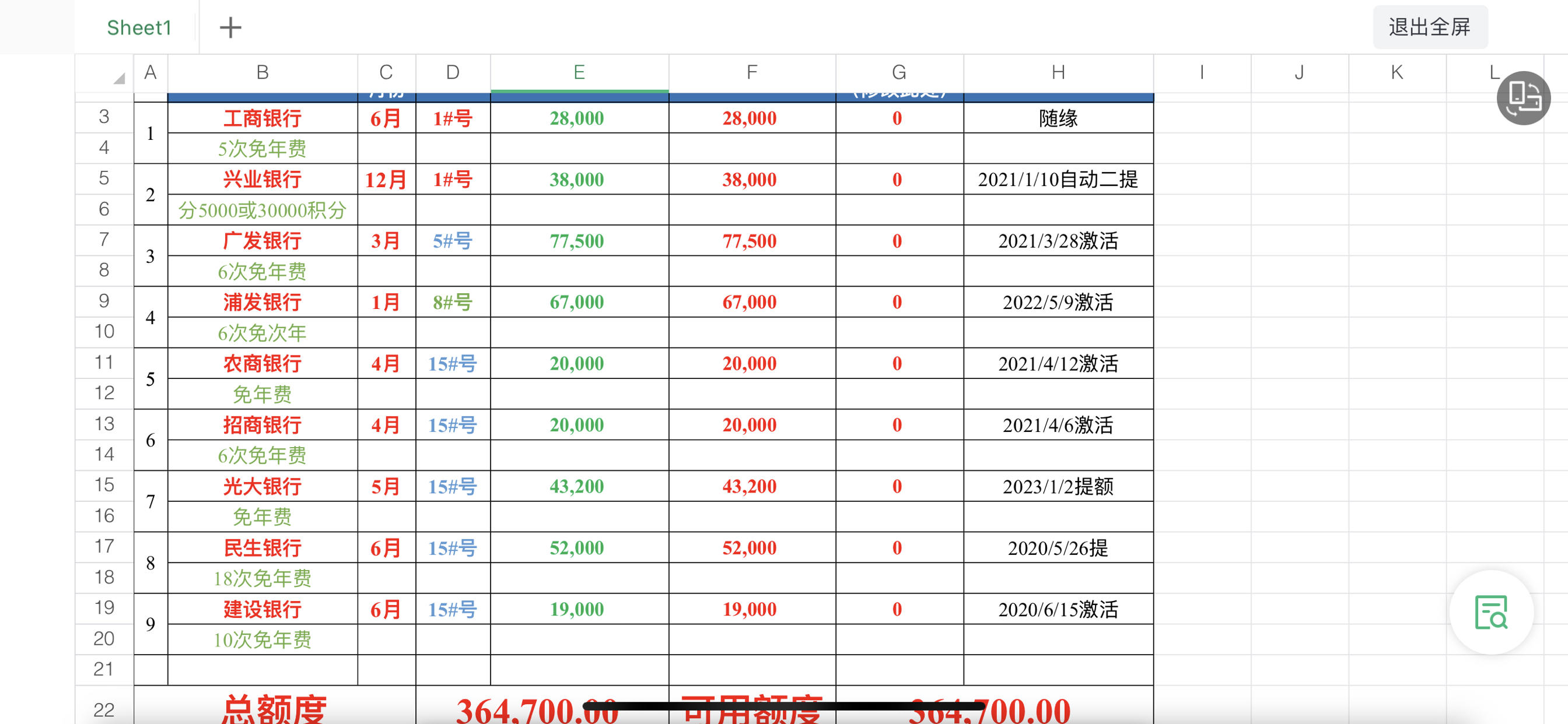Select row 11 header
Viewport: 1568px width, 724px height.
pyautogui.click(x=104, y=363)
